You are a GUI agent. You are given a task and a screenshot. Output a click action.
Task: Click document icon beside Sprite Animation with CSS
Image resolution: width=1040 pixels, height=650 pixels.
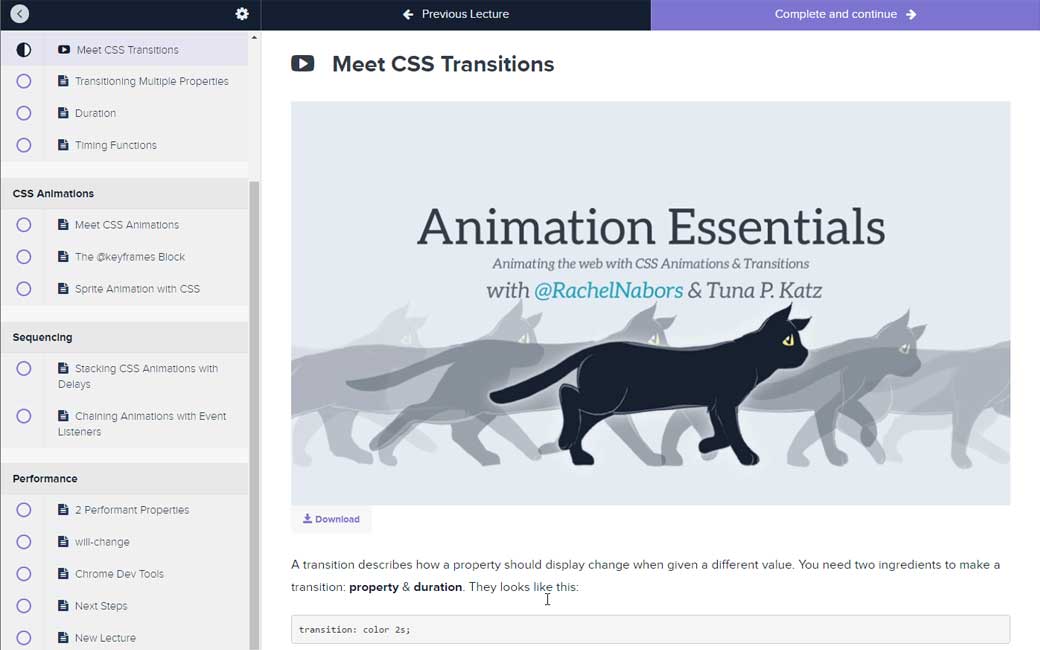click(64, 289)
